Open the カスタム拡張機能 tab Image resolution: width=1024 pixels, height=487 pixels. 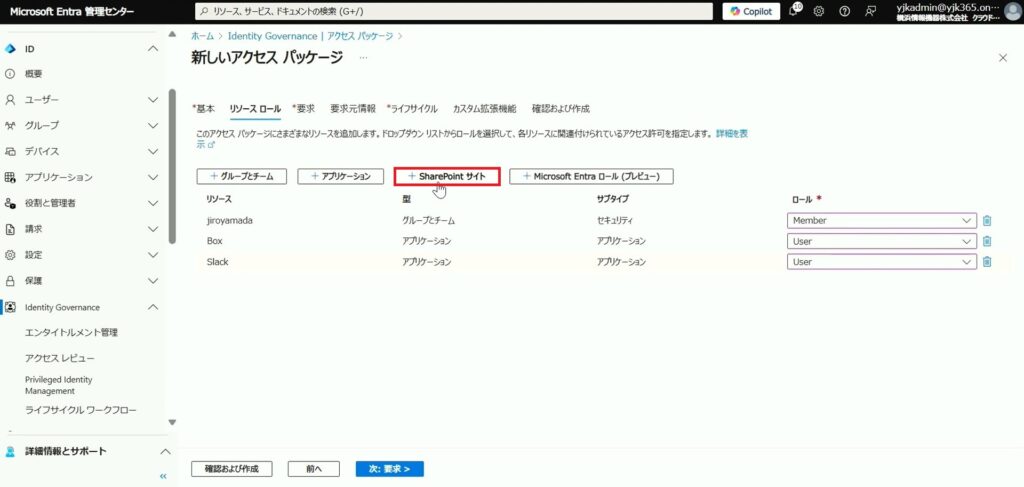(x=485, y=109)
